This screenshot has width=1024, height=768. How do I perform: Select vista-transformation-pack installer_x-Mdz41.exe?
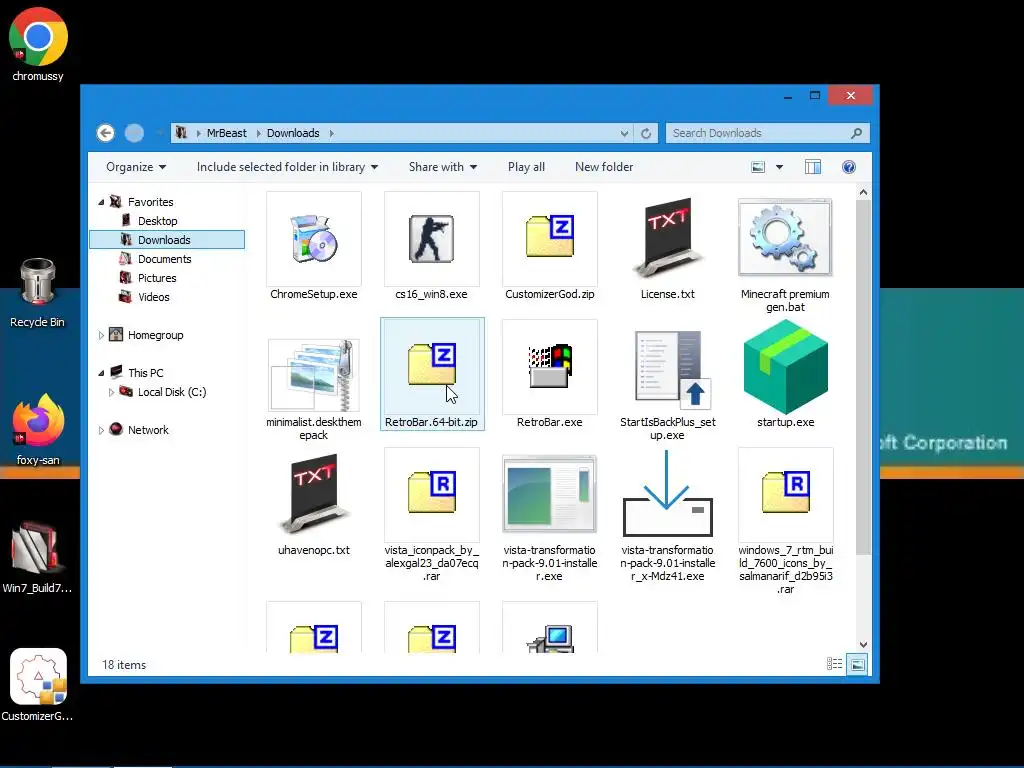(667, 495)
